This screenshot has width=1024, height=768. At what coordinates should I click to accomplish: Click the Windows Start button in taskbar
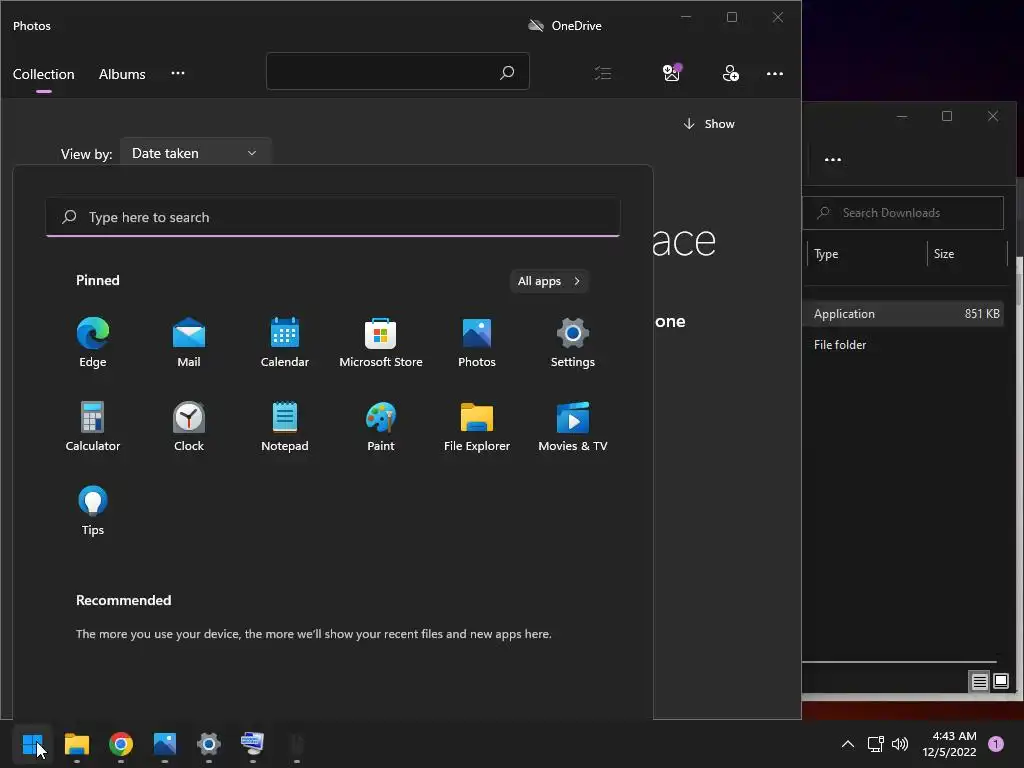[x=33, y=744]
